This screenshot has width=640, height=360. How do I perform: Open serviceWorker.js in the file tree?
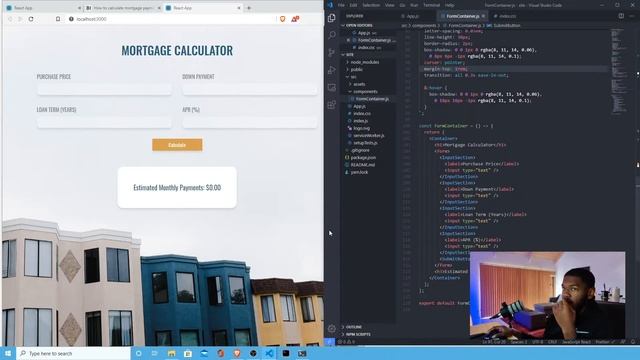point(369,136)
